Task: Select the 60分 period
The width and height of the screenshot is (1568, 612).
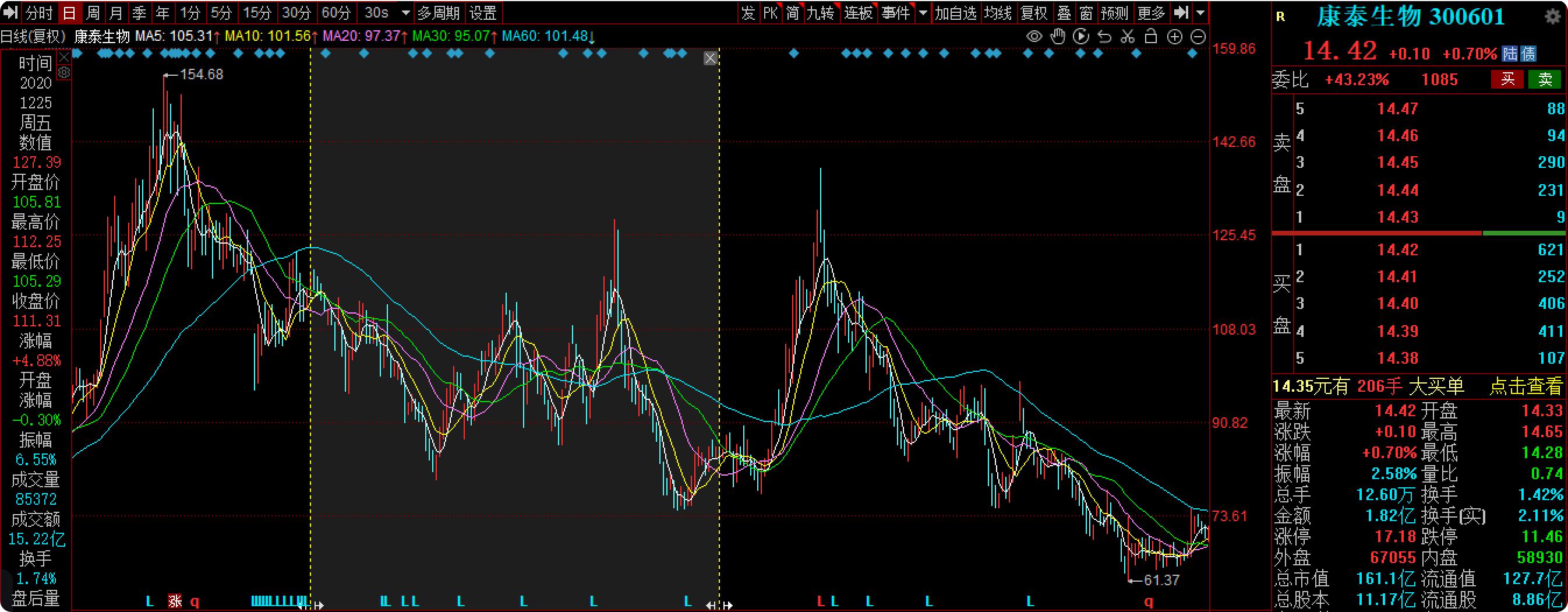Action: [336, 12]
